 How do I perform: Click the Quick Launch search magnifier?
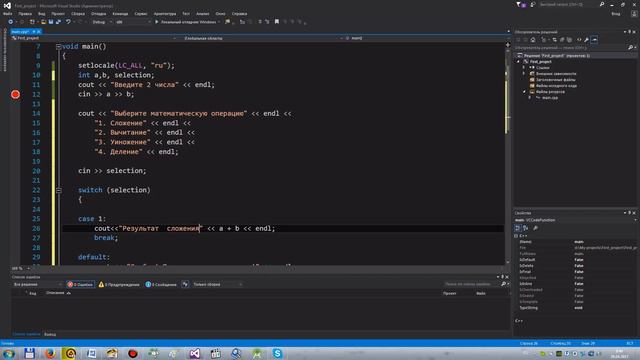tap(602, 4)
